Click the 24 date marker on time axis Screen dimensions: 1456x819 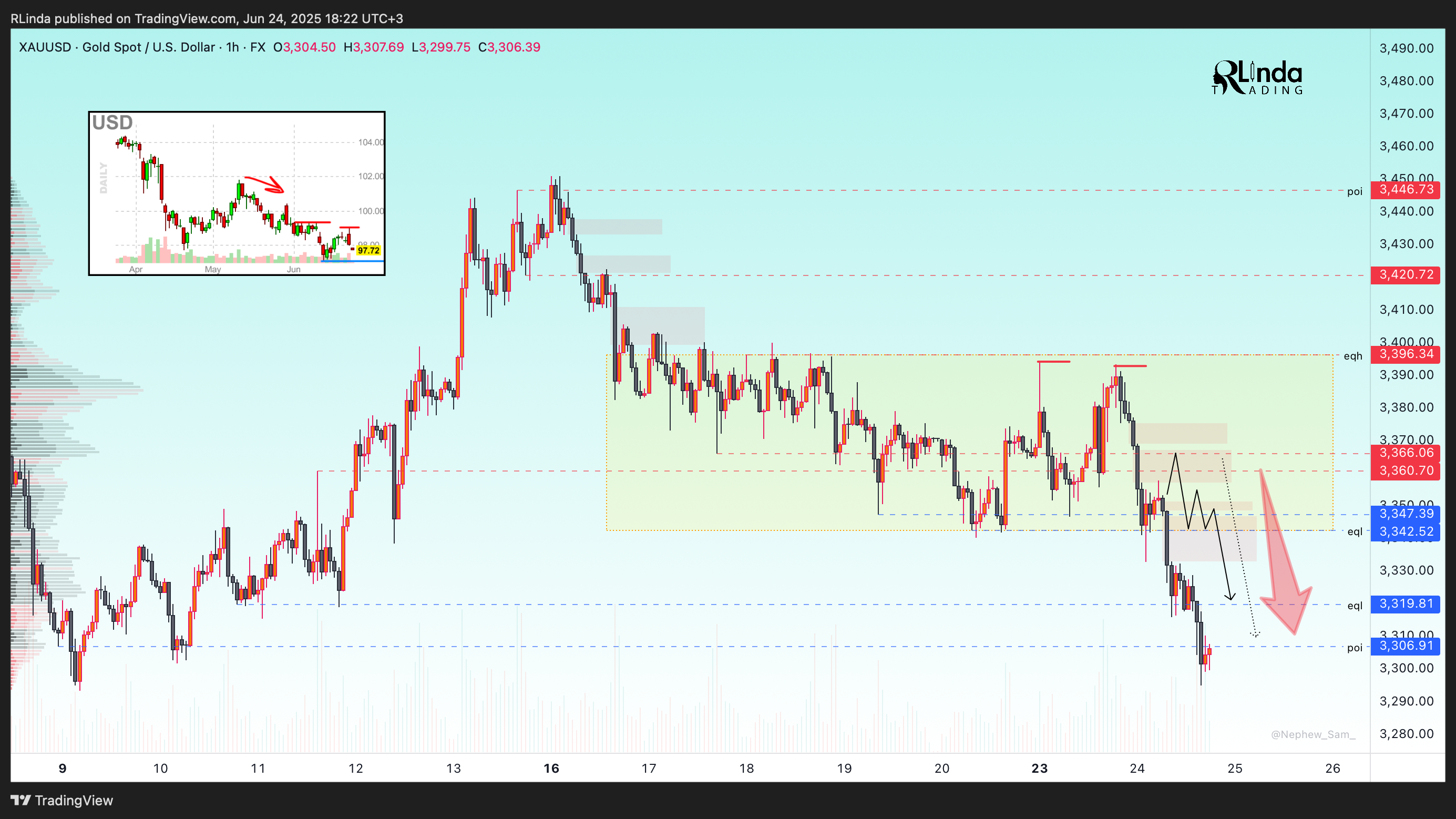click(1137, 769)
